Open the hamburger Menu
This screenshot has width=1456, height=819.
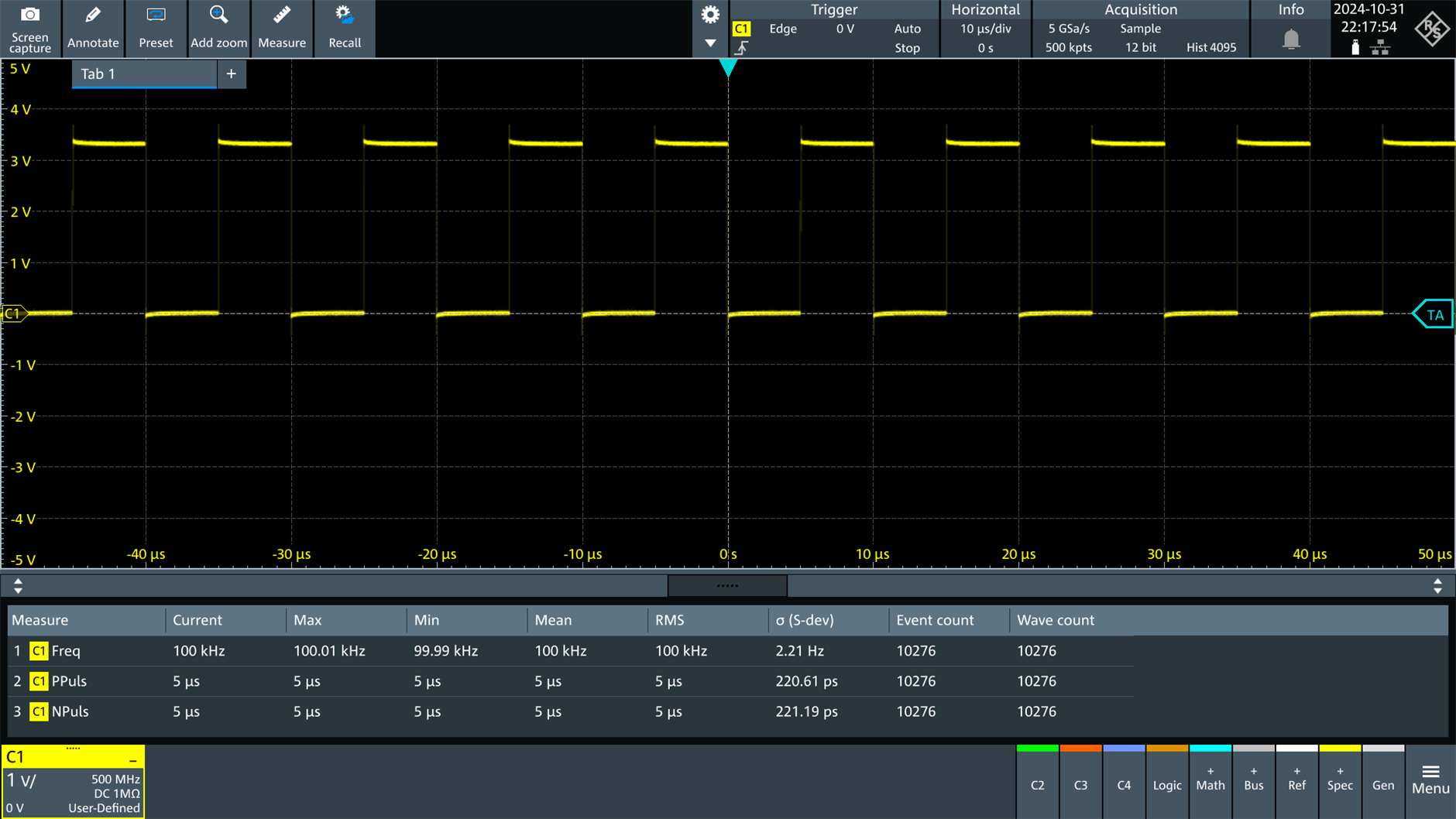coord(1430,780)
